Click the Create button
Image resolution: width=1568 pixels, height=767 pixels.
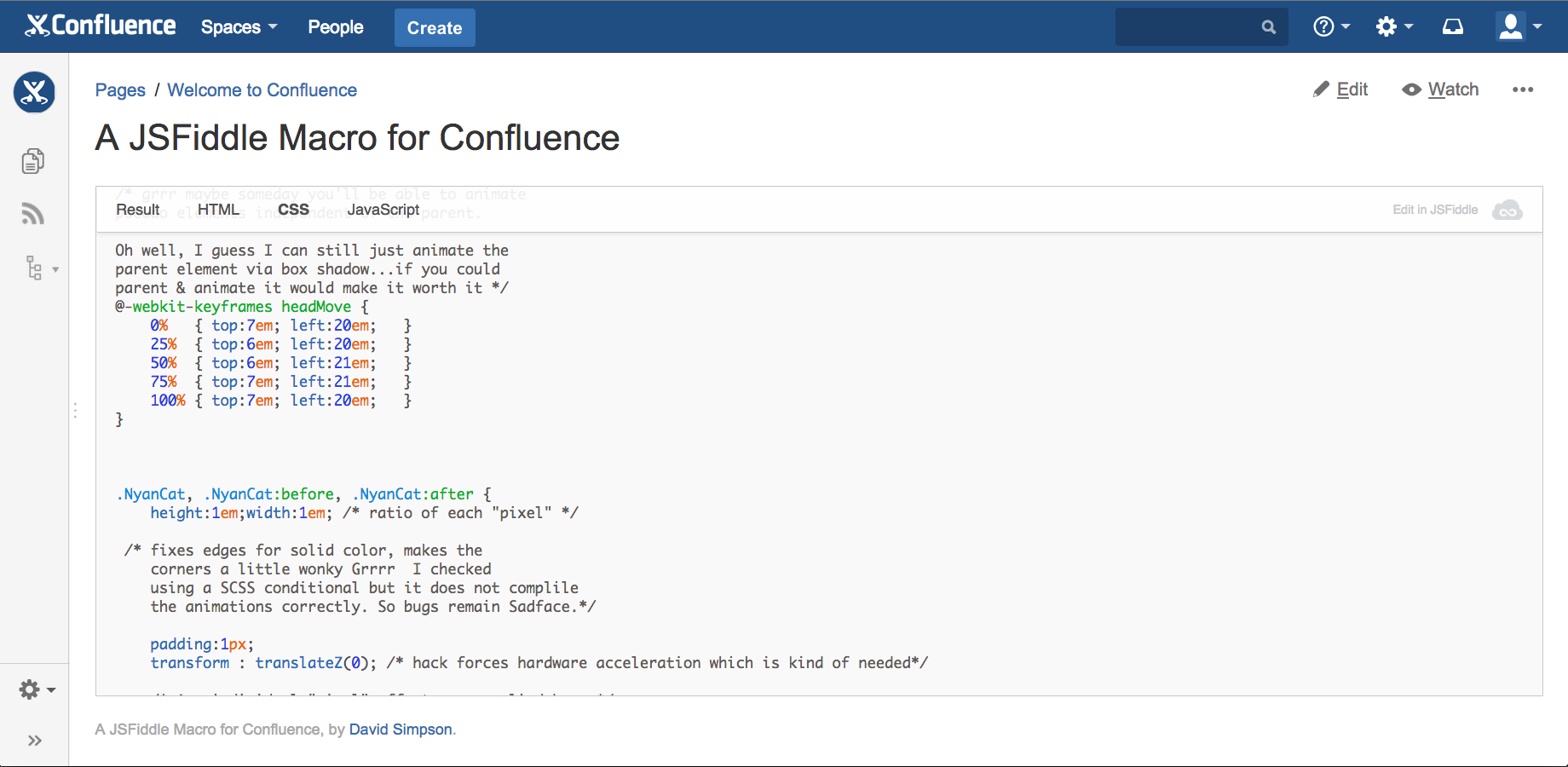[x=435, y=27]
